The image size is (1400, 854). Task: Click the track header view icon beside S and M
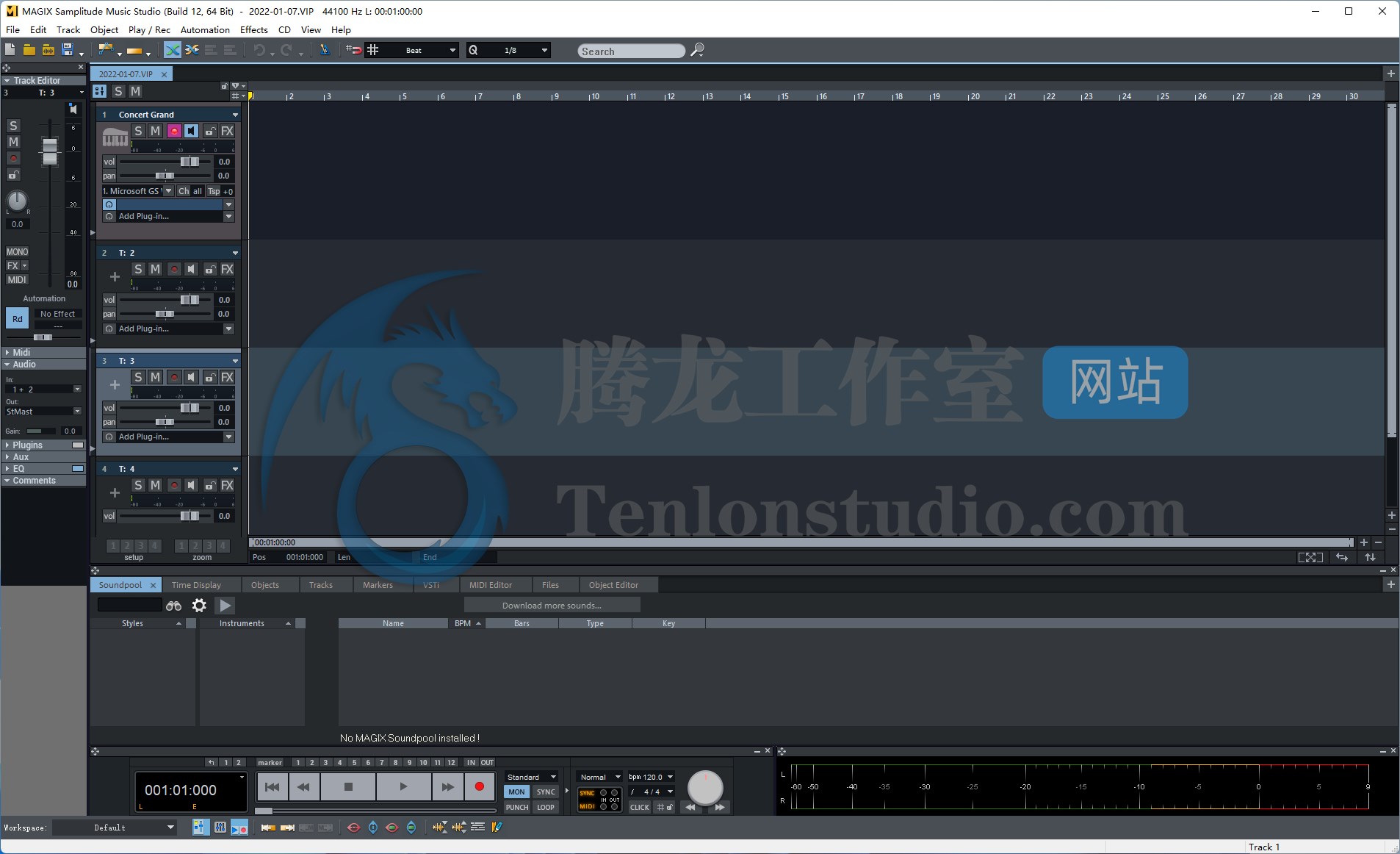100,91
